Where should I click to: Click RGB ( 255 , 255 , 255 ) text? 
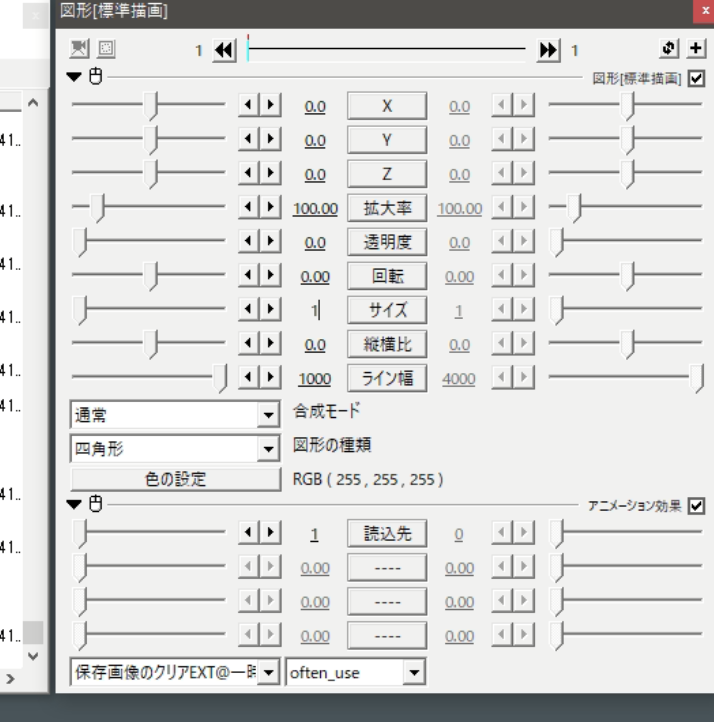coord(368,480)
